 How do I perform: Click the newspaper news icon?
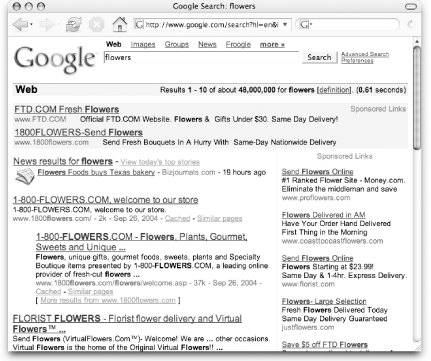point(25,176)
